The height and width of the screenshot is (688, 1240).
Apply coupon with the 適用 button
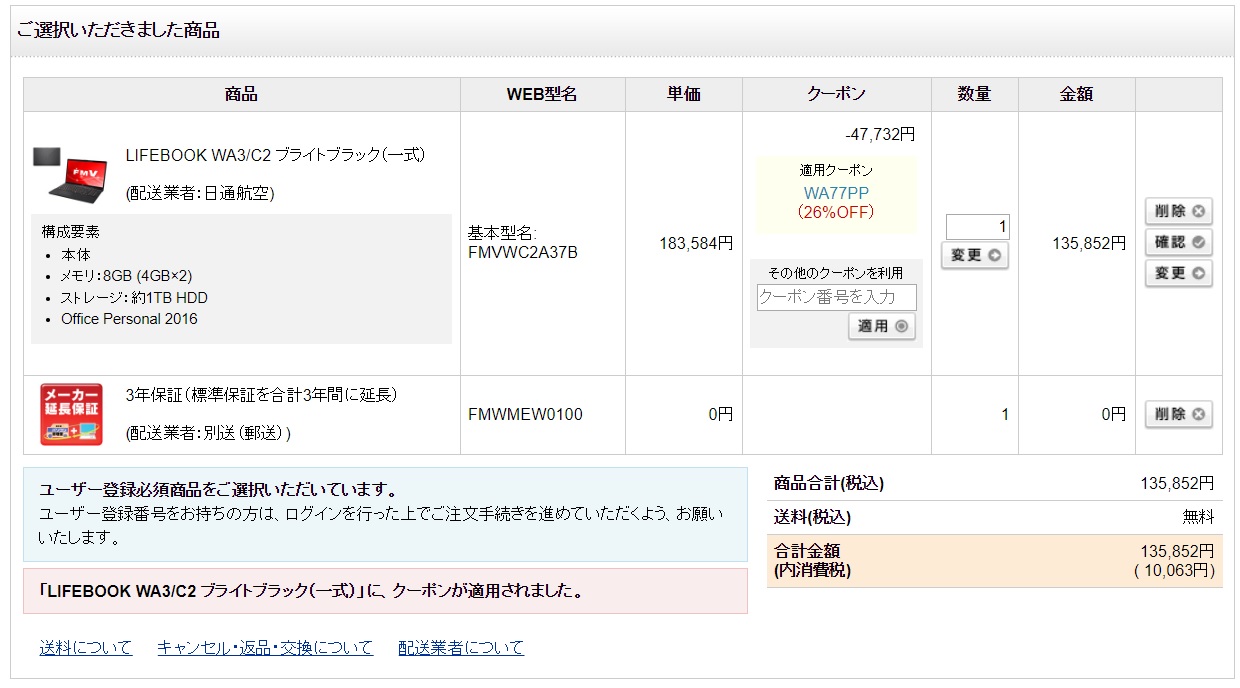pos(882,326)
